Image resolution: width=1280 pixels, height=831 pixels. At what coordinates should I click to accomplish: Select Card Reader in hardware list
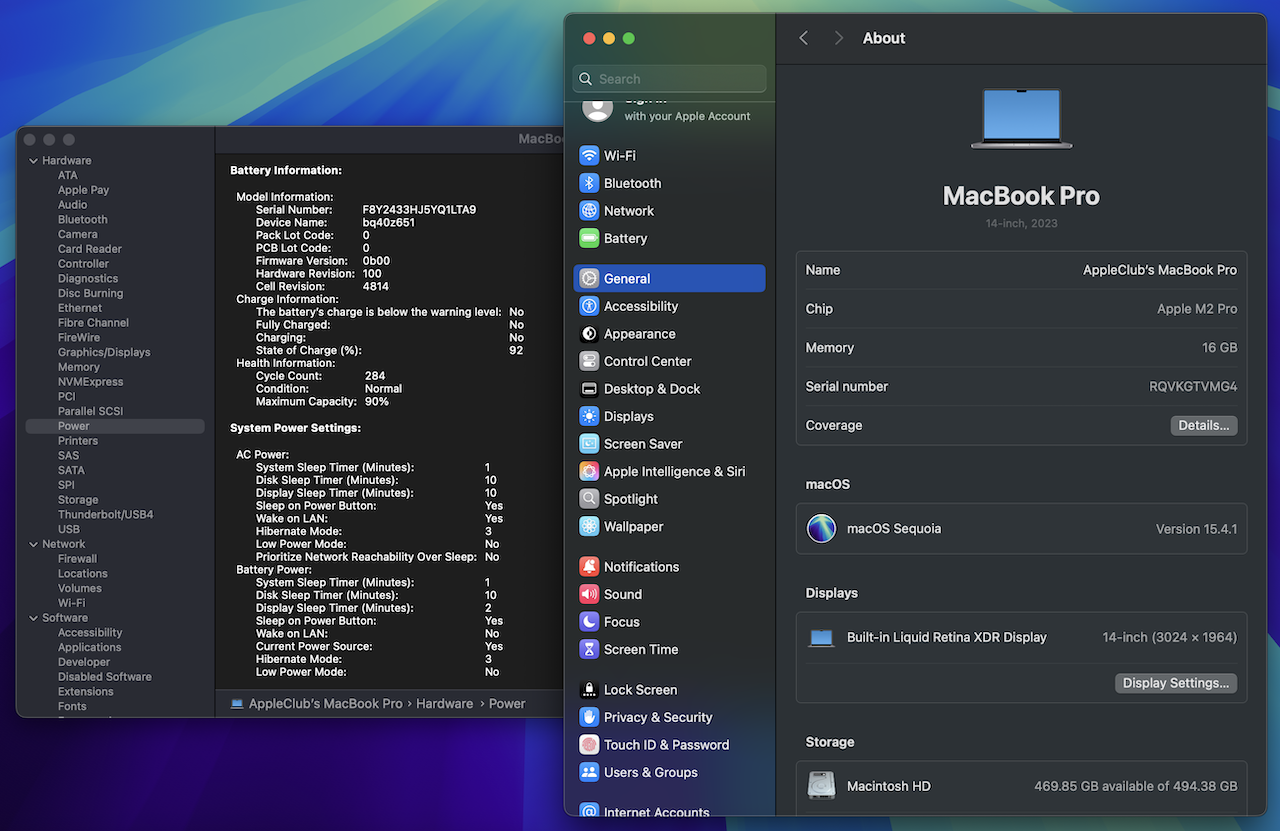click(90, 249)
